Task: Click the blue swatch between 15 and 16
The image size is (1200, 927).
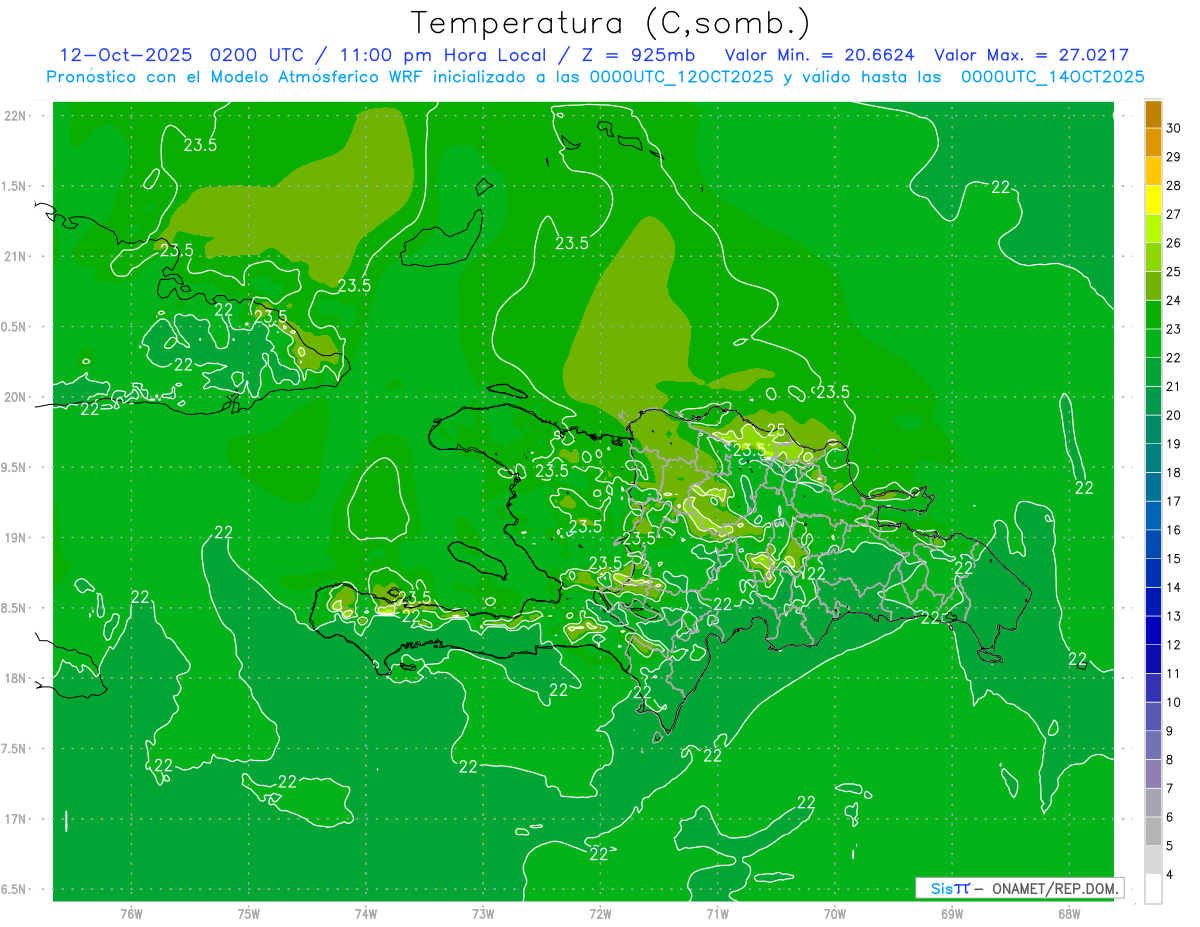Action: coord(1153,544)
